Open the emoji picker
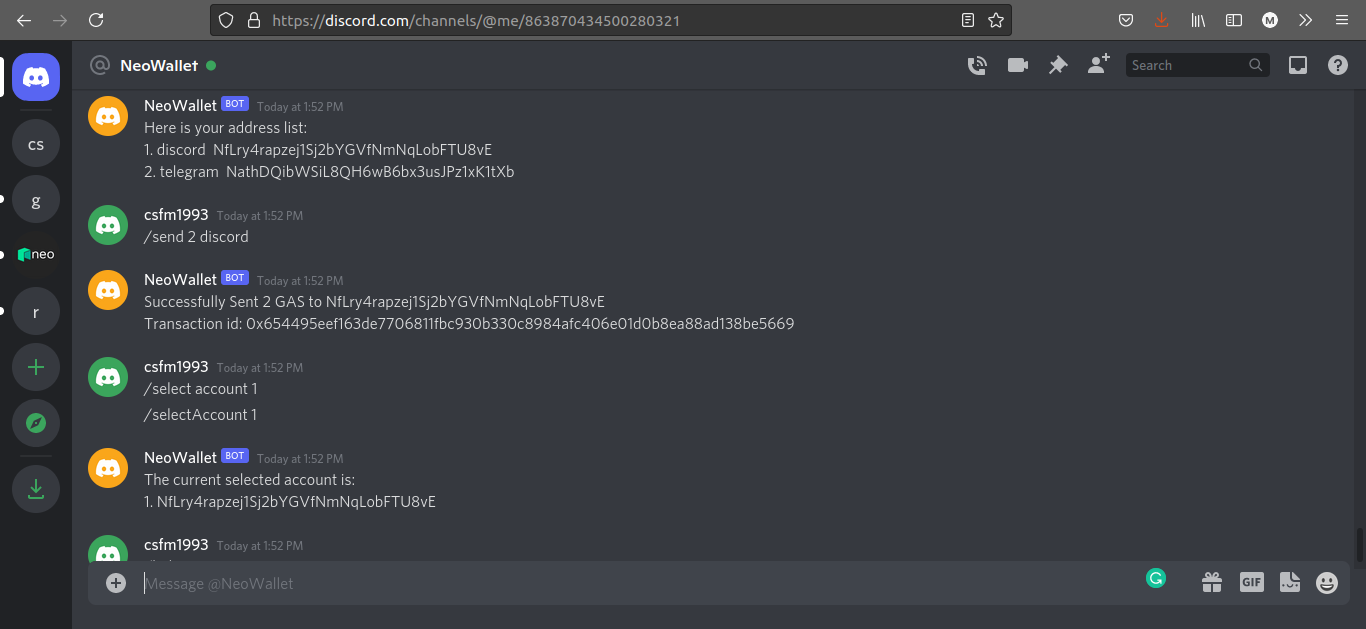Screen dimensions: 1366x629 pyautogui.click(x=1327, y=582)
